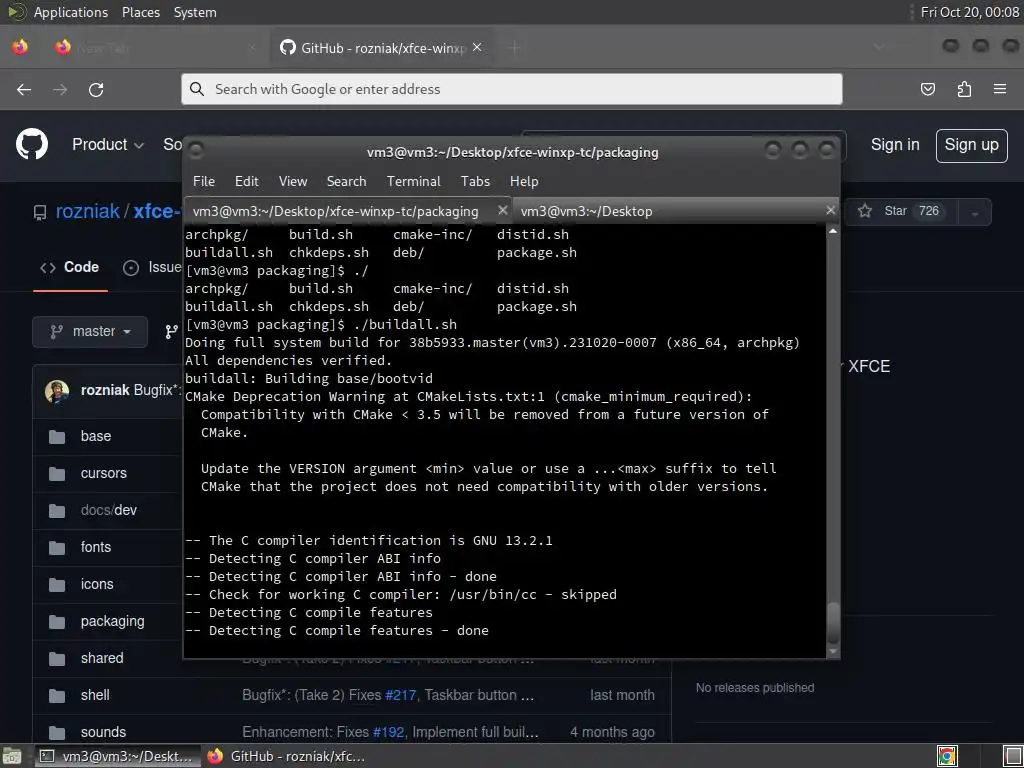Open the Terminal menu in the menu bar

[x=413, y=182]
